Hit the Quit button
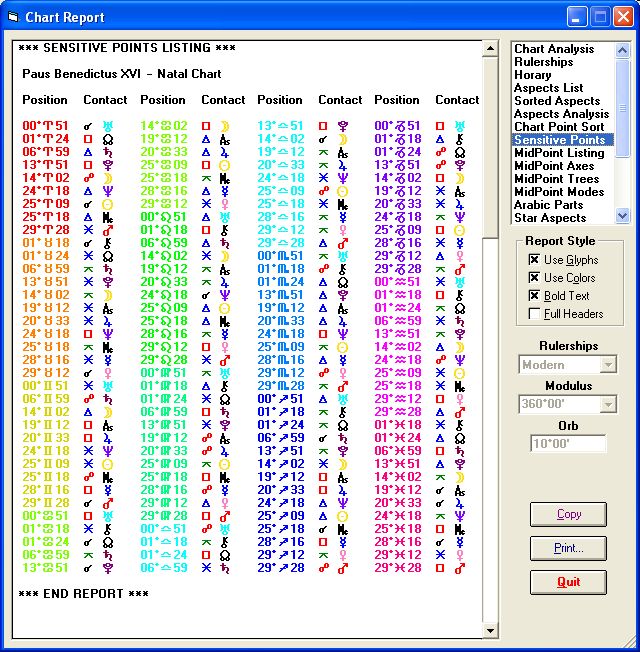The image size is (640, 652). pyautogui.click(x=568, y=582)
